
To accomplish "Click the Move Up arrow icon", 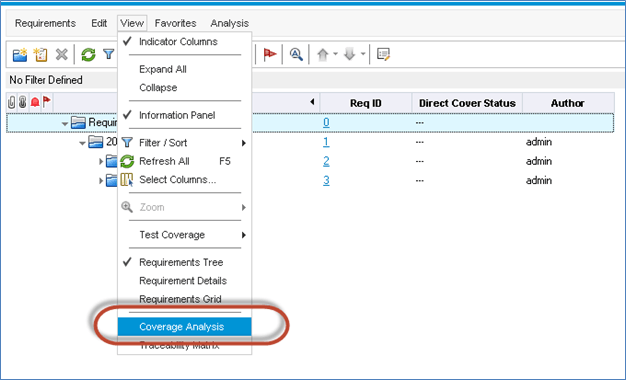I will click(323, 54).
